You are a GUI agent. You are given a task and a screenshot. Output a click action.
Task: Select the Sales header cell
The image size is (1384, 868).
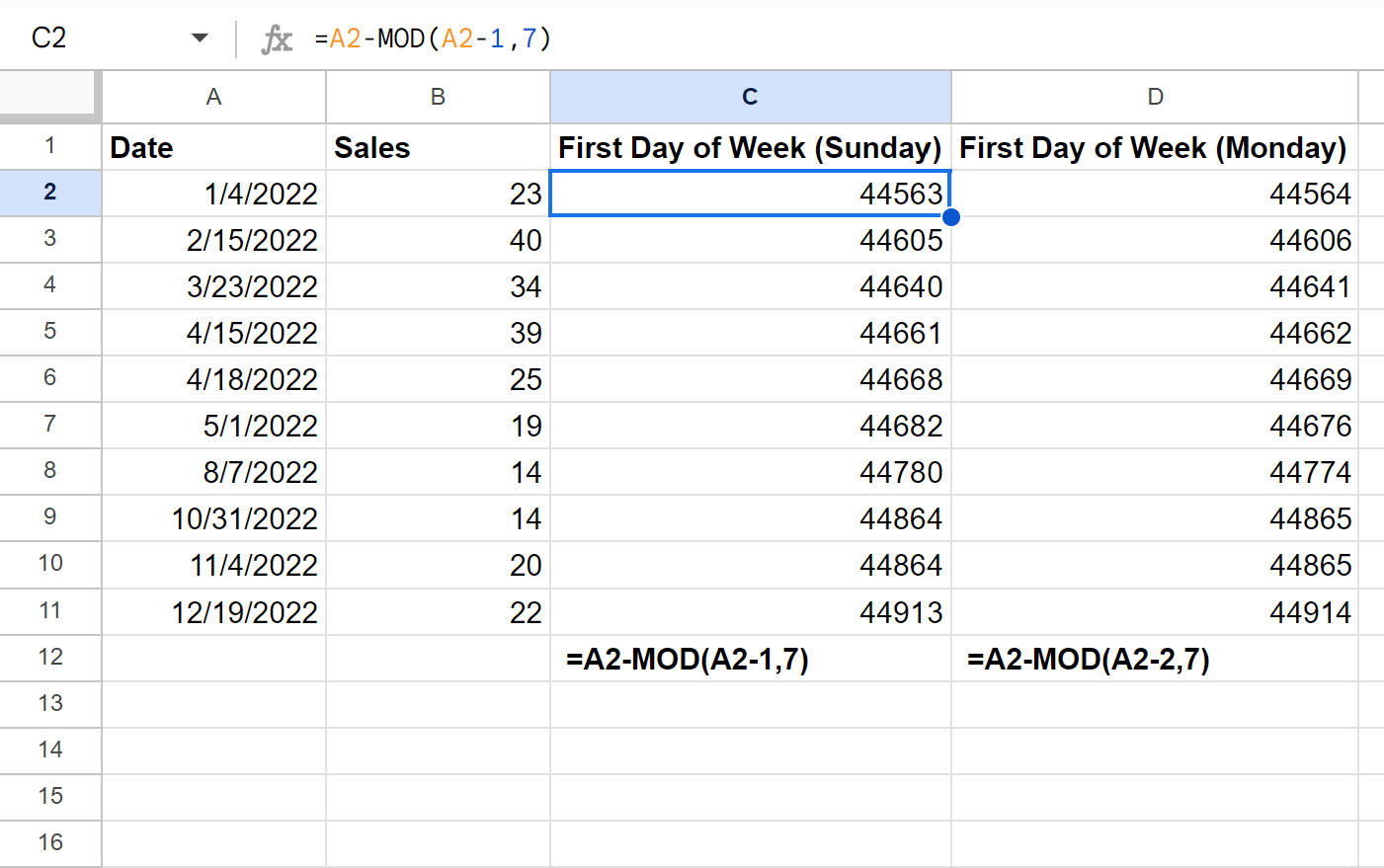click(x=438, y=147)
